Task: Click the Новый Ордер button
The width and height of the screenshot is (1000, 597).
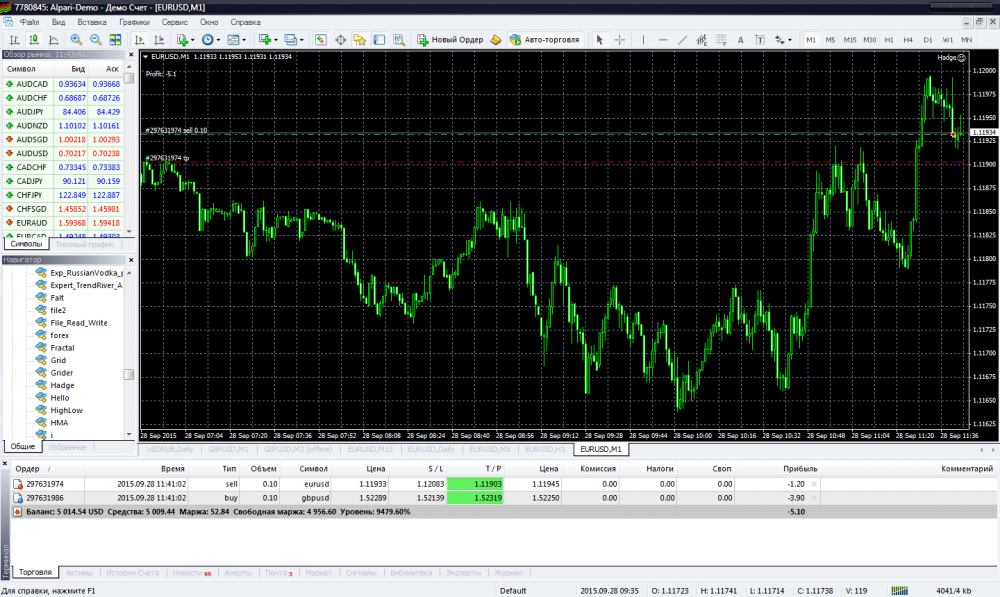Action: pos(450,40)
